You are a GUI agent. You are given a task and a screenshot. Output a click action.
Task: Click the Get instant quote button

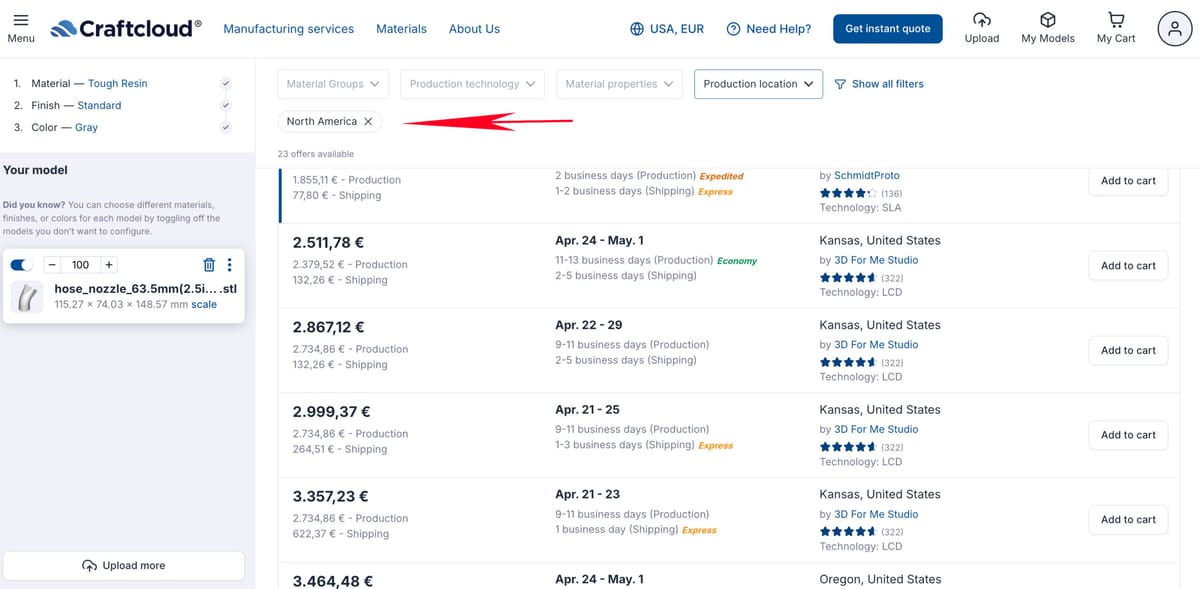tap(887, 29)
